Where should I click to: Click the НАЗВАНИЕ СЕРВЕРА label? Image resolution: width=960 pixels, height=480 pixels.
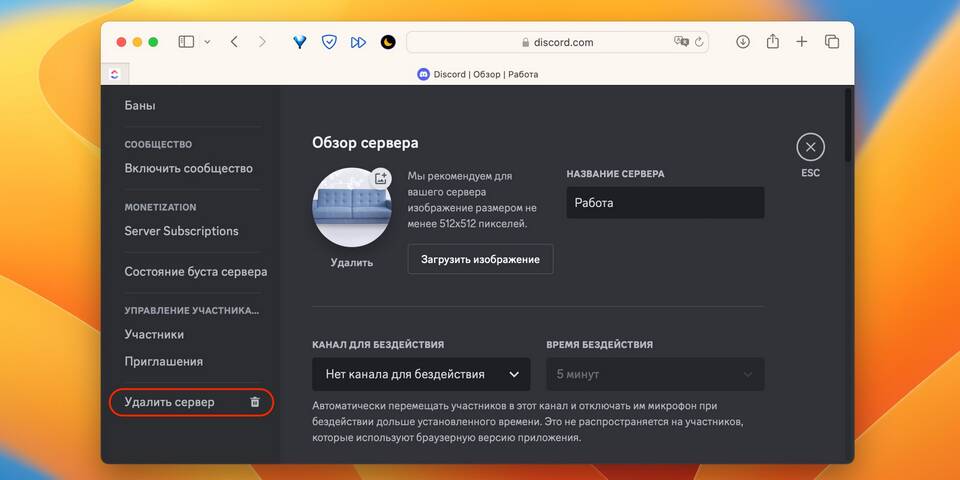click(x=615, y=174)
